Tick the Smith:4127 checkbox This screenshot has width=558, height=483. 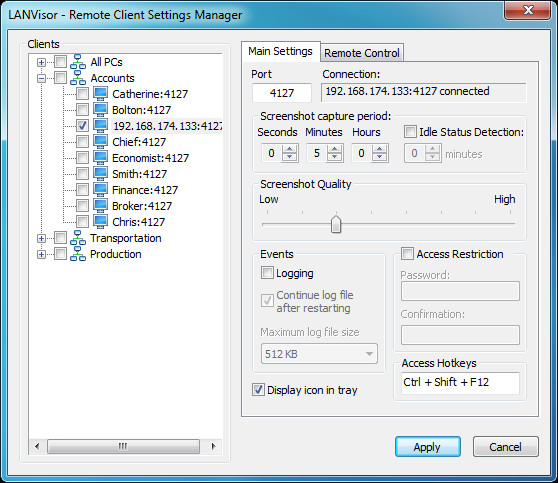[x=82, y=174]
